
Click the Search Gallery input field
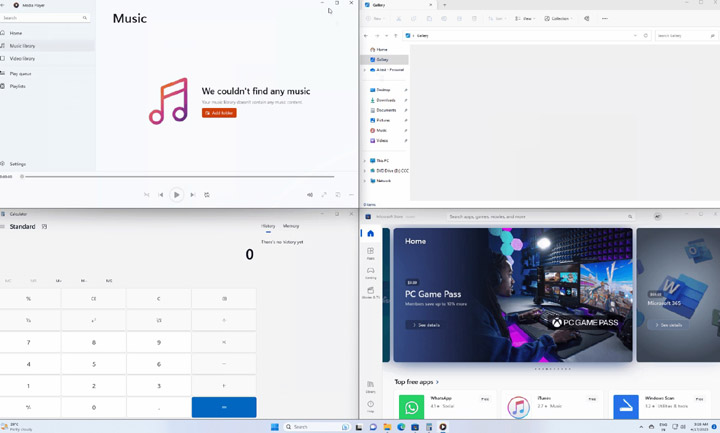tap(680, 35)
